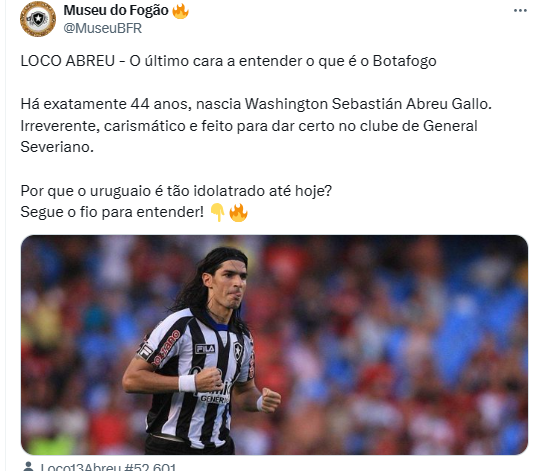Open the tweet's three-dot more options menu

[x=520, y=11]
